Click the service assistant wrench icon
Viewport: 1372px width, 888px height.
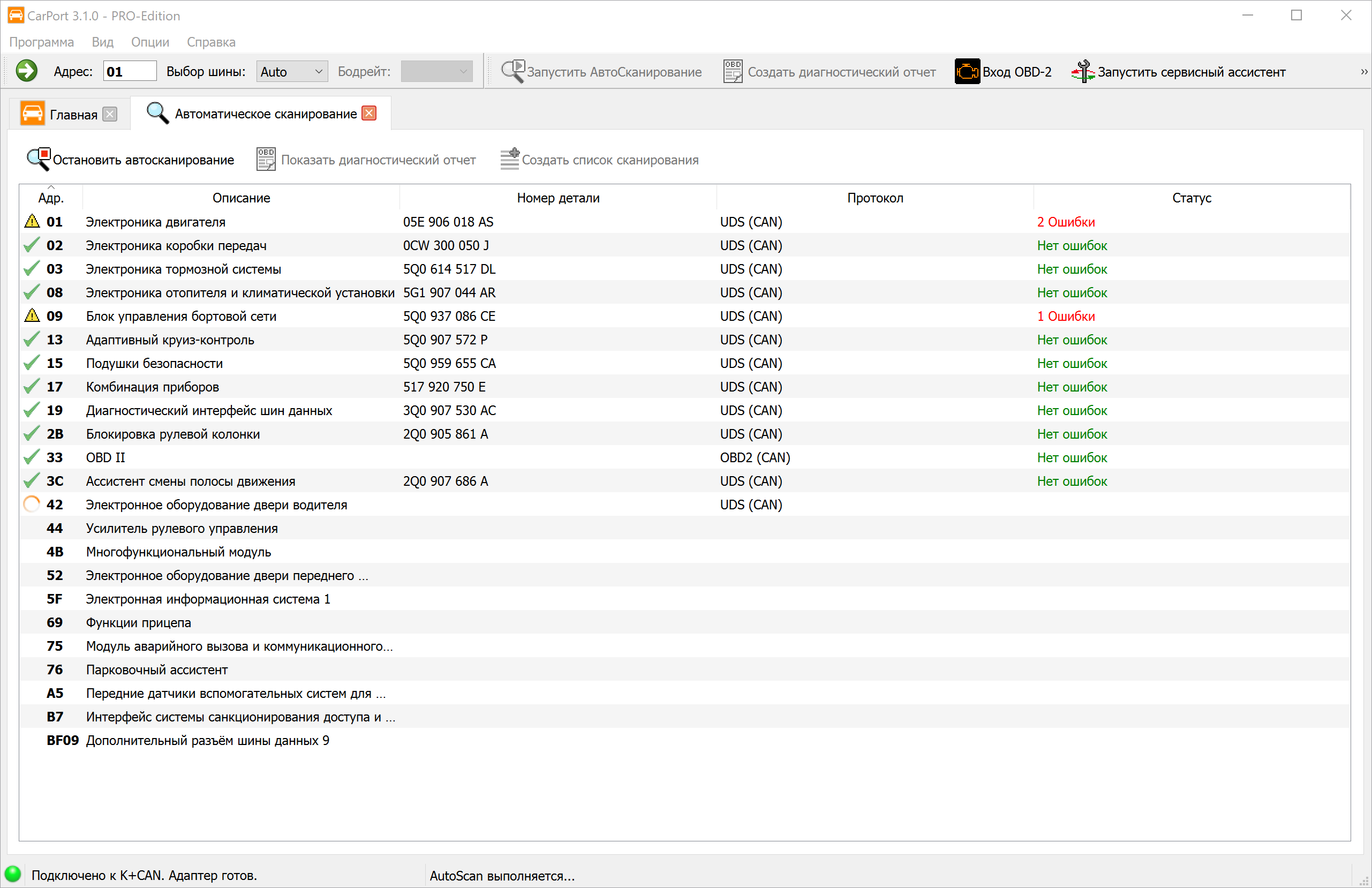1083,72
